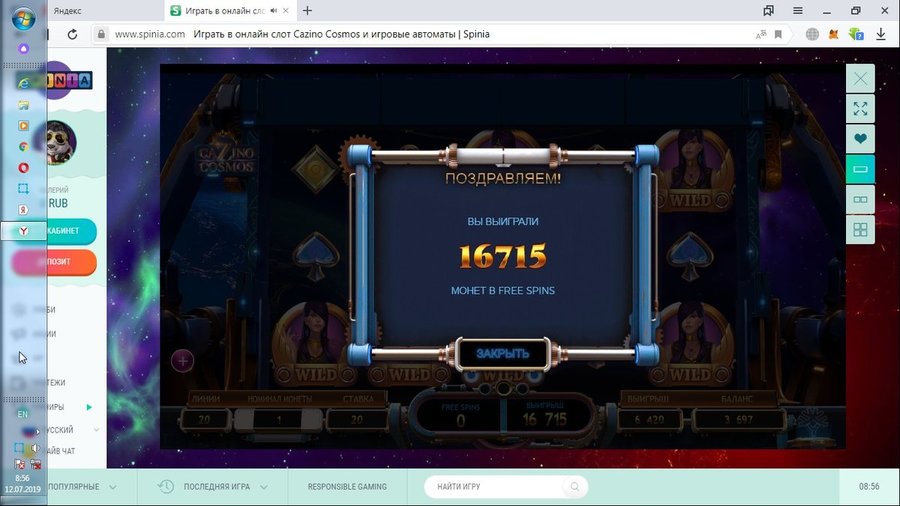Click the ЗАКРЫТЬ button in win dialog
The height and width of the screenshot is (506, 900).
(502, 353)
